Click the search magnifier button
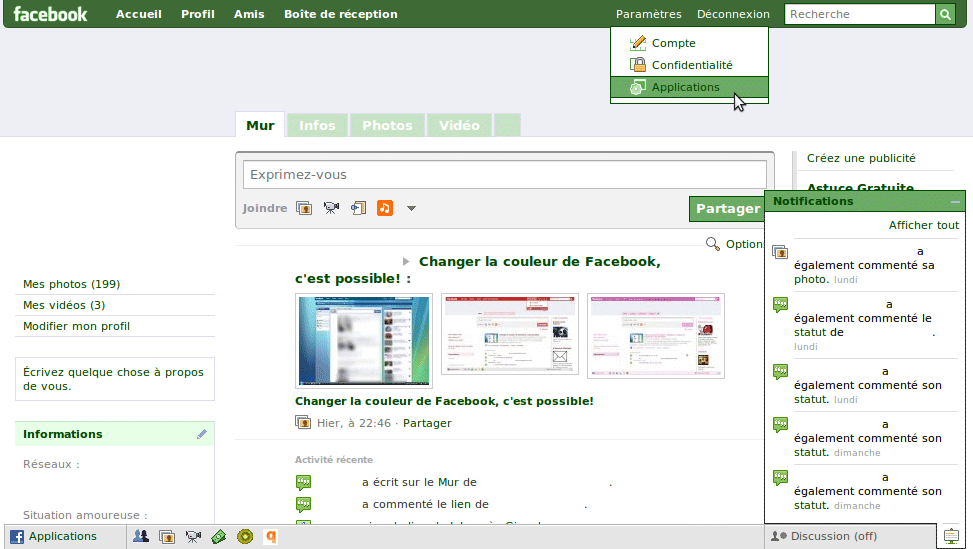 945,14
